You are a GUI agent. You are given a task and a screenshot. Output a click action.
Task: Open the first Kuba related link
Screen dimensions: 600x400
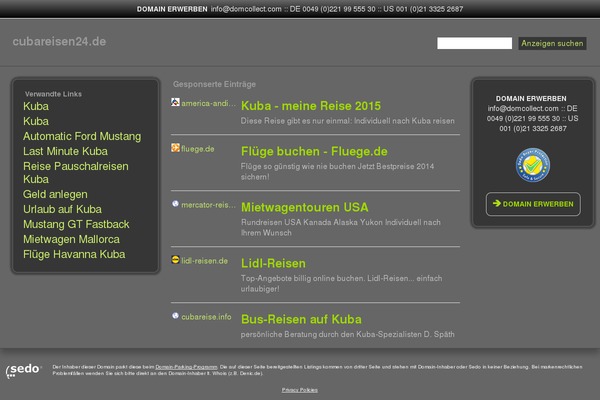tap(36, 106)
